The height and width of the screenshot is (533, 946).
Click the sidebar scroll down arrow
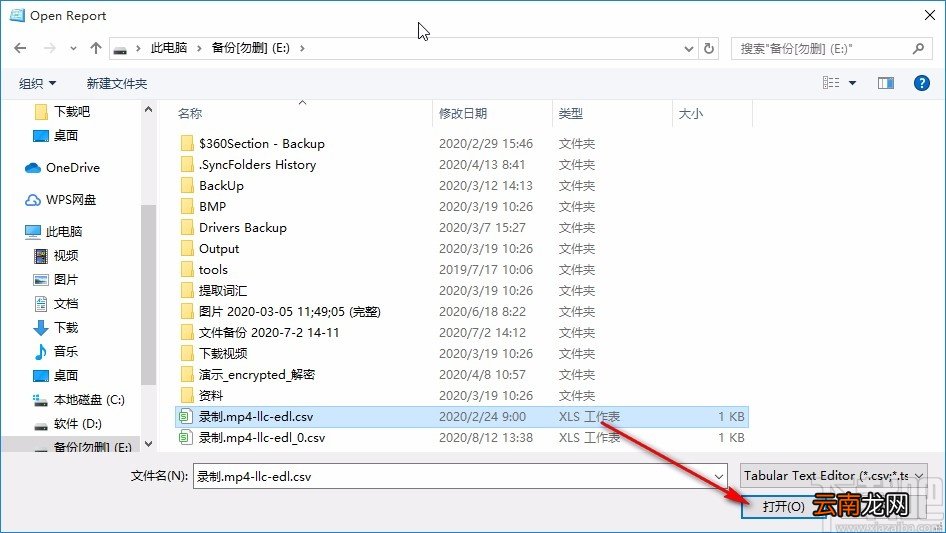pyautogui.click(x=148, y=444)
